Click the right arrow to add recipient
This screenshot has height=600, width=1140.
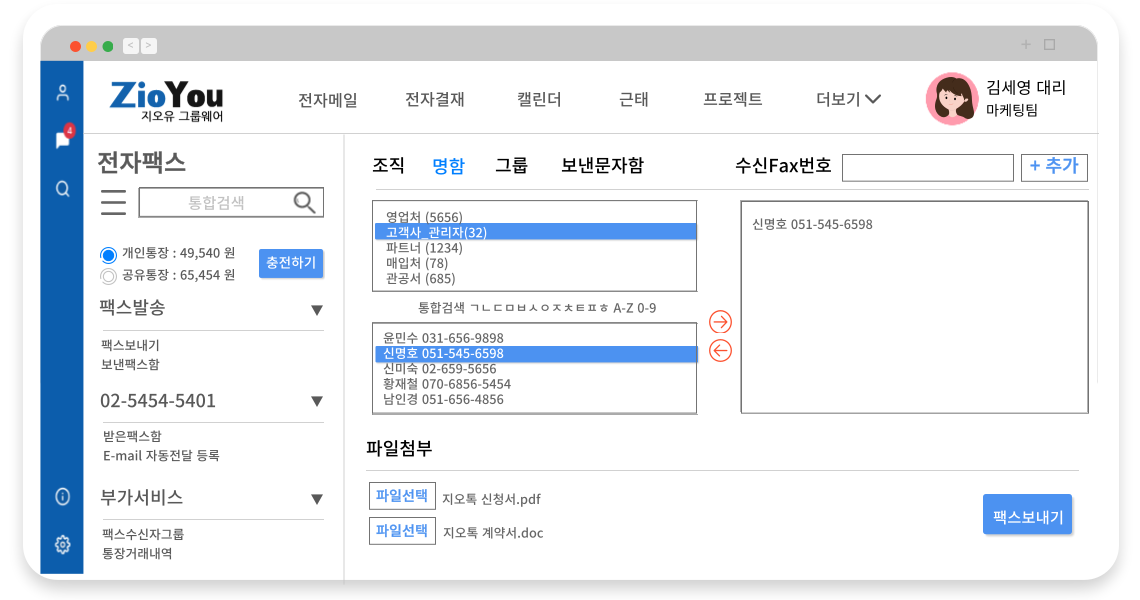pos(720,322)
